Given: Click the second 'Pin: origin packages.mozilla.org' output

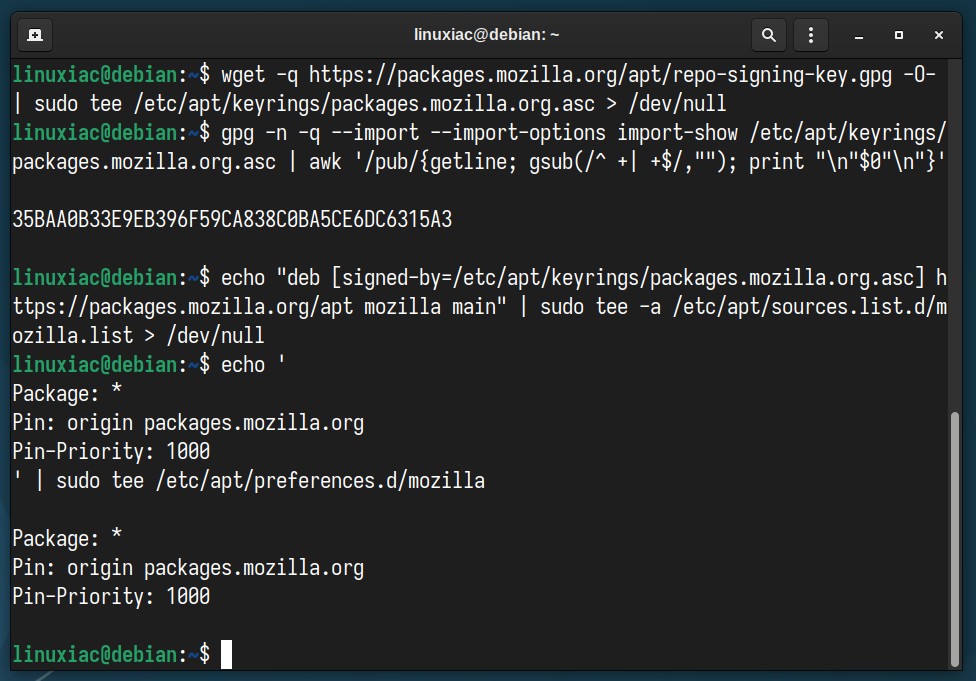Looking at the screenshot, I should coord(188,568).
